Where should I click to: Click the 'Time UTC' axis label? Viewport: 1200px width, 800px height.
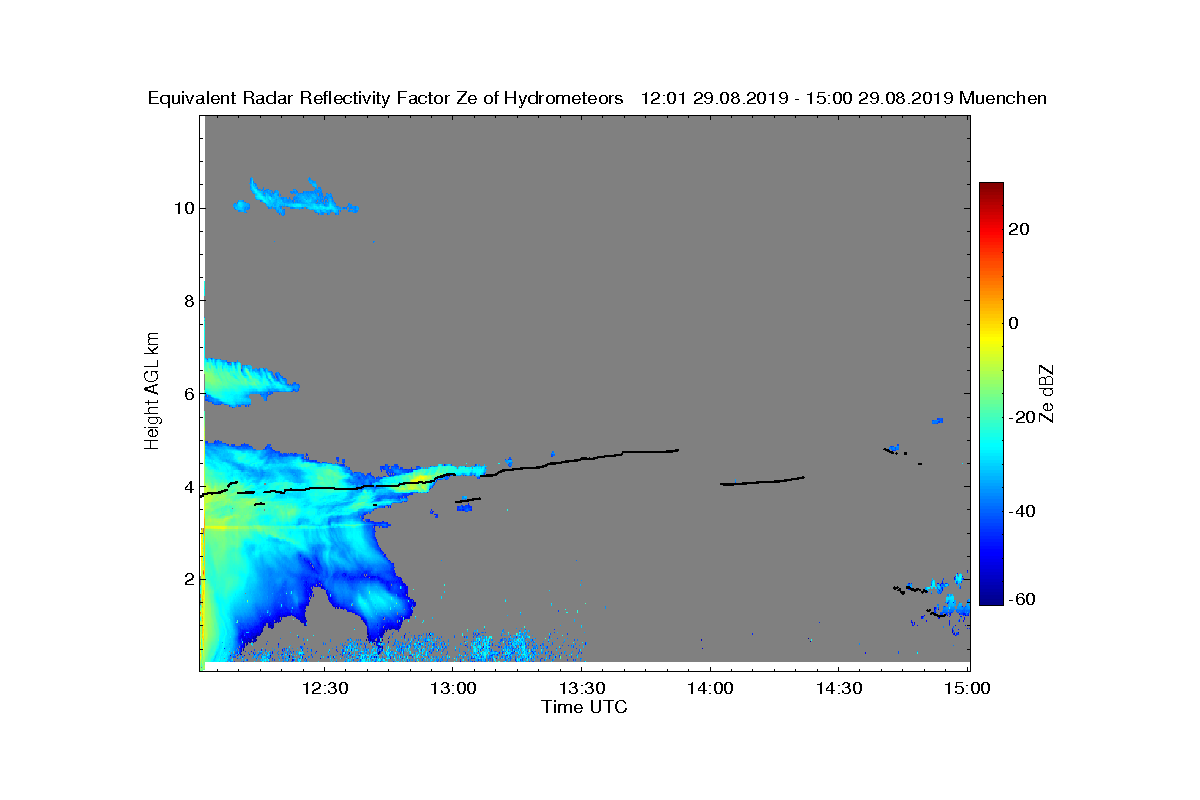click(x=585, y=707)
